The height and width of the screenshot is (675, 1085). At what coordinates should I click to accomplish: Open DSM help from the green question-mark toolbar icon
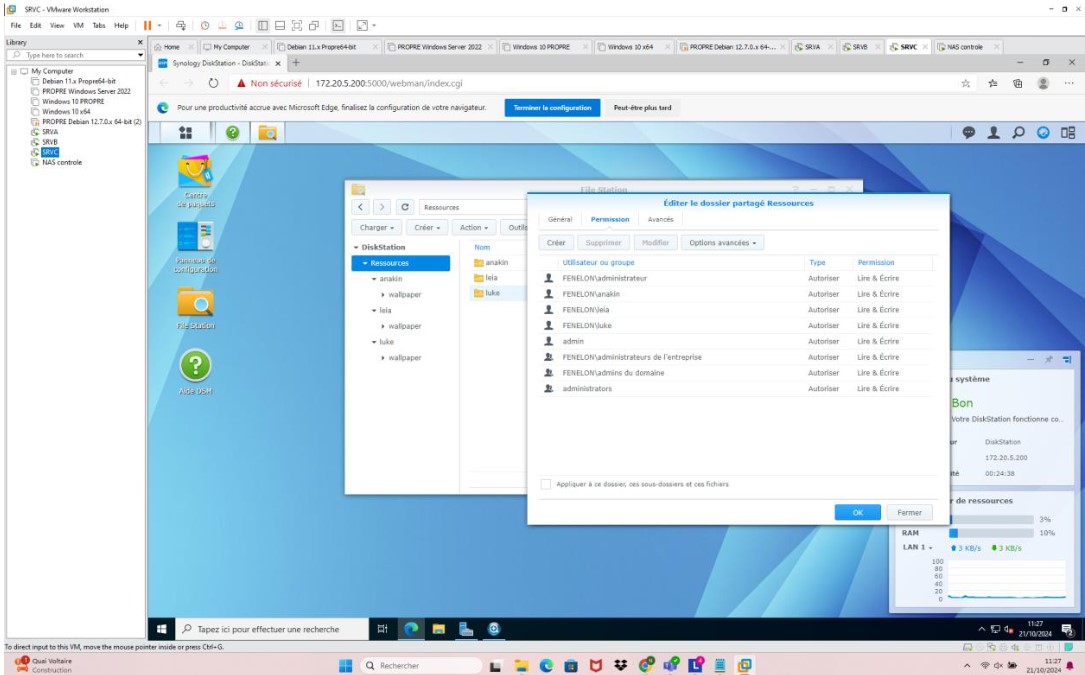(x=232, y=132)
